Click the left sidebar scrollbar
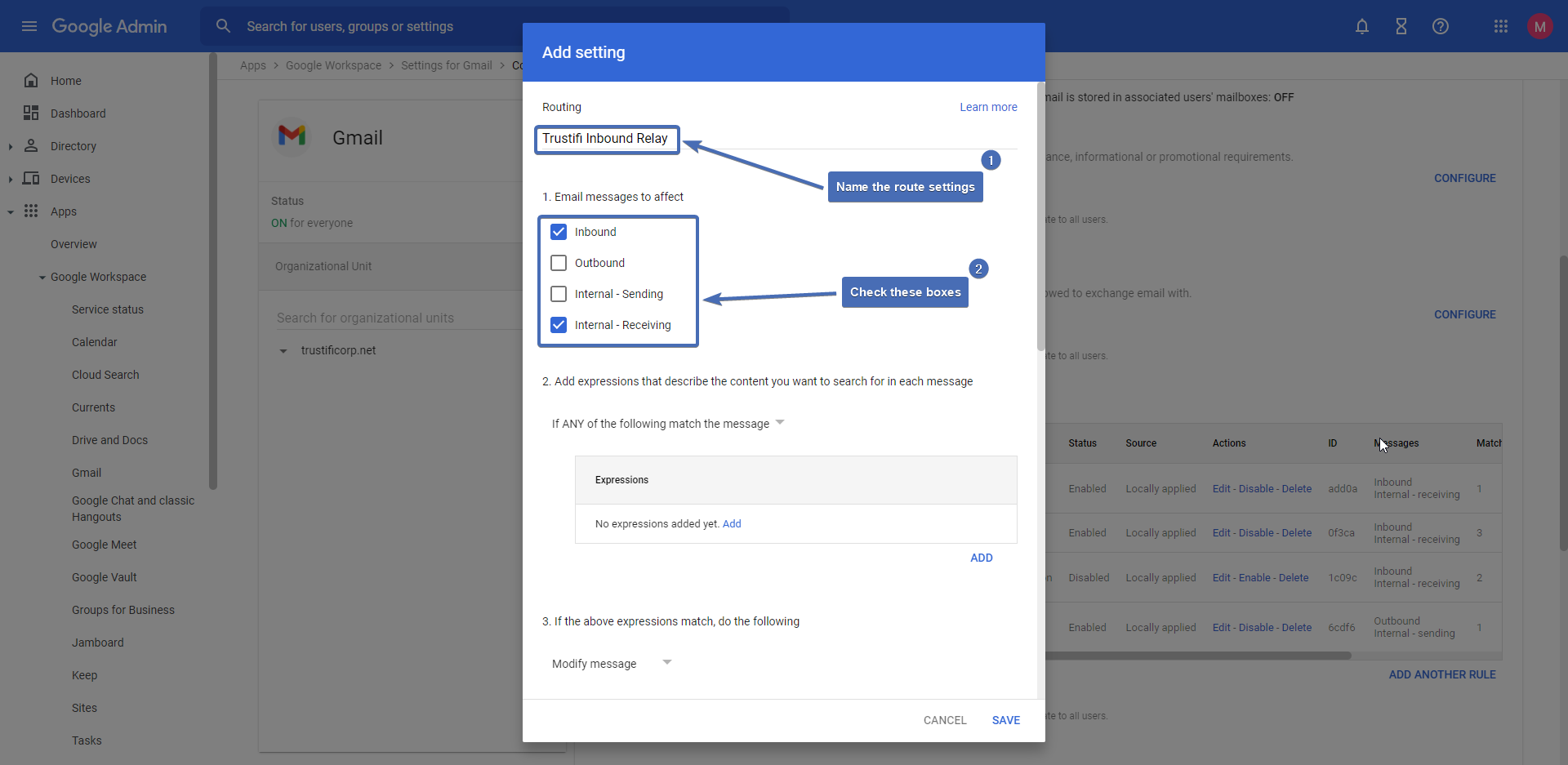Screen dimensions: 1568x765 (x=213, y=271)
